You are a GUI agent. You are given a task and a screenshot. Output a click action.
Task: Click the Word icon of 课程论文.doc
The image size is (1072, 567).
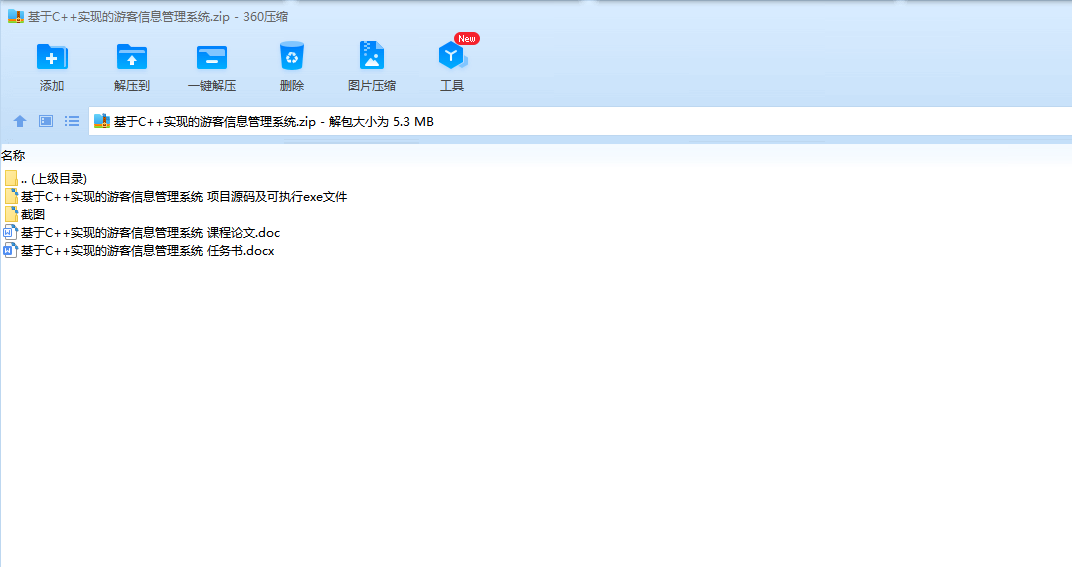10,233
